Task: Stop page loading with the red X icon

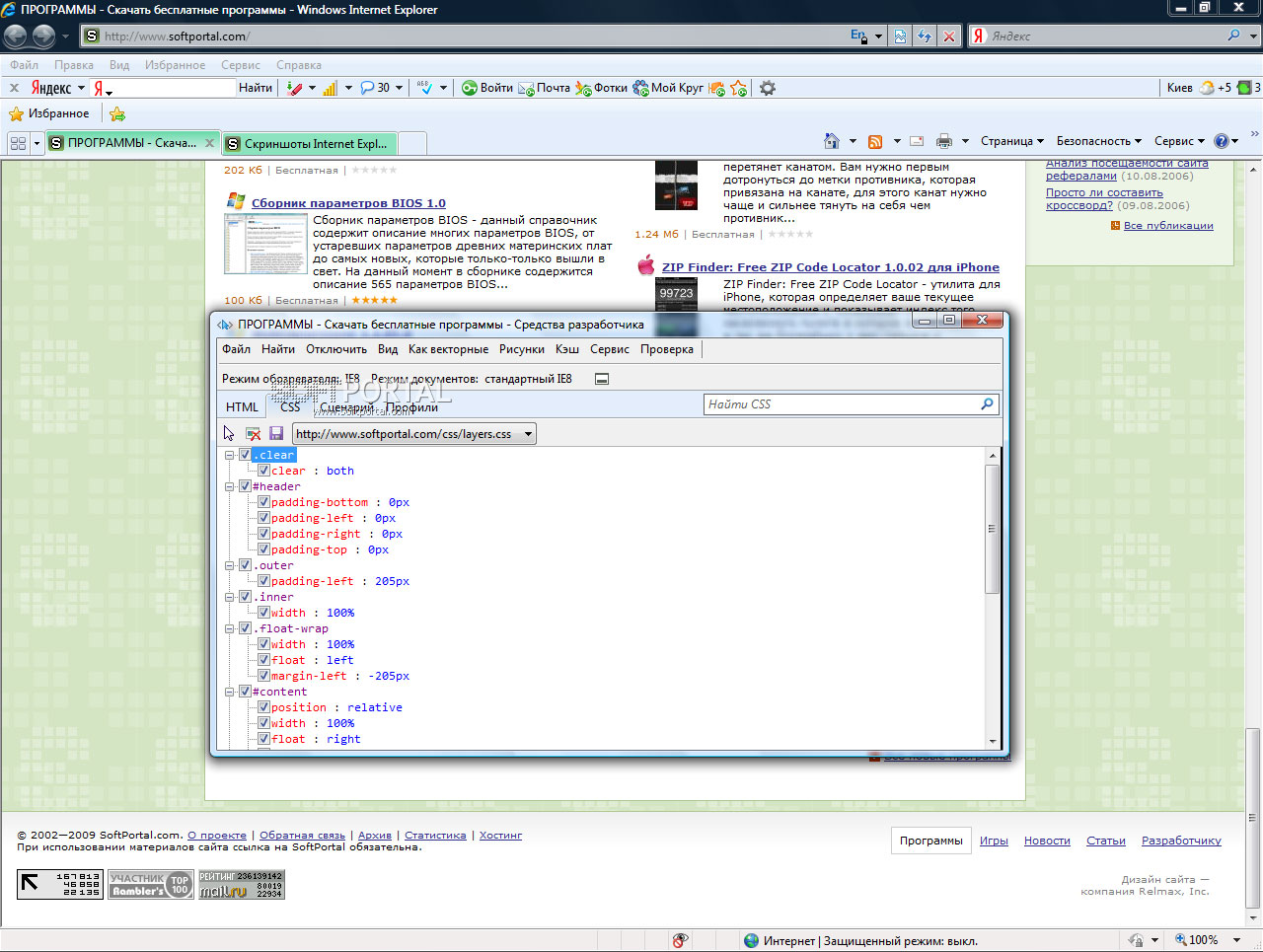Action: 949,37
